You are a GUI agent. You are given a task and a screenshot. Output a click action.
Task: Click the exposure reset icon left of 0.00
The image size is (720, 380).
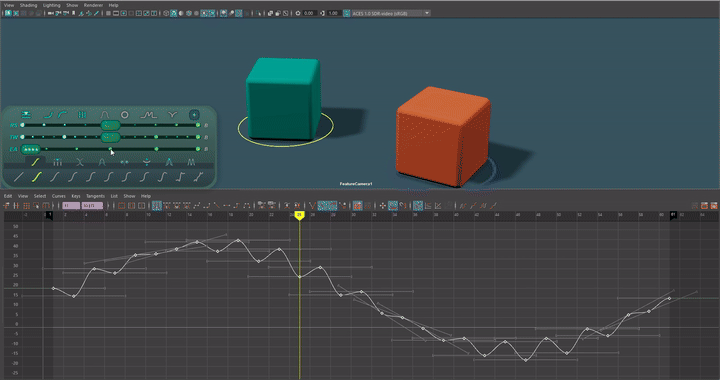coord(298,13)
